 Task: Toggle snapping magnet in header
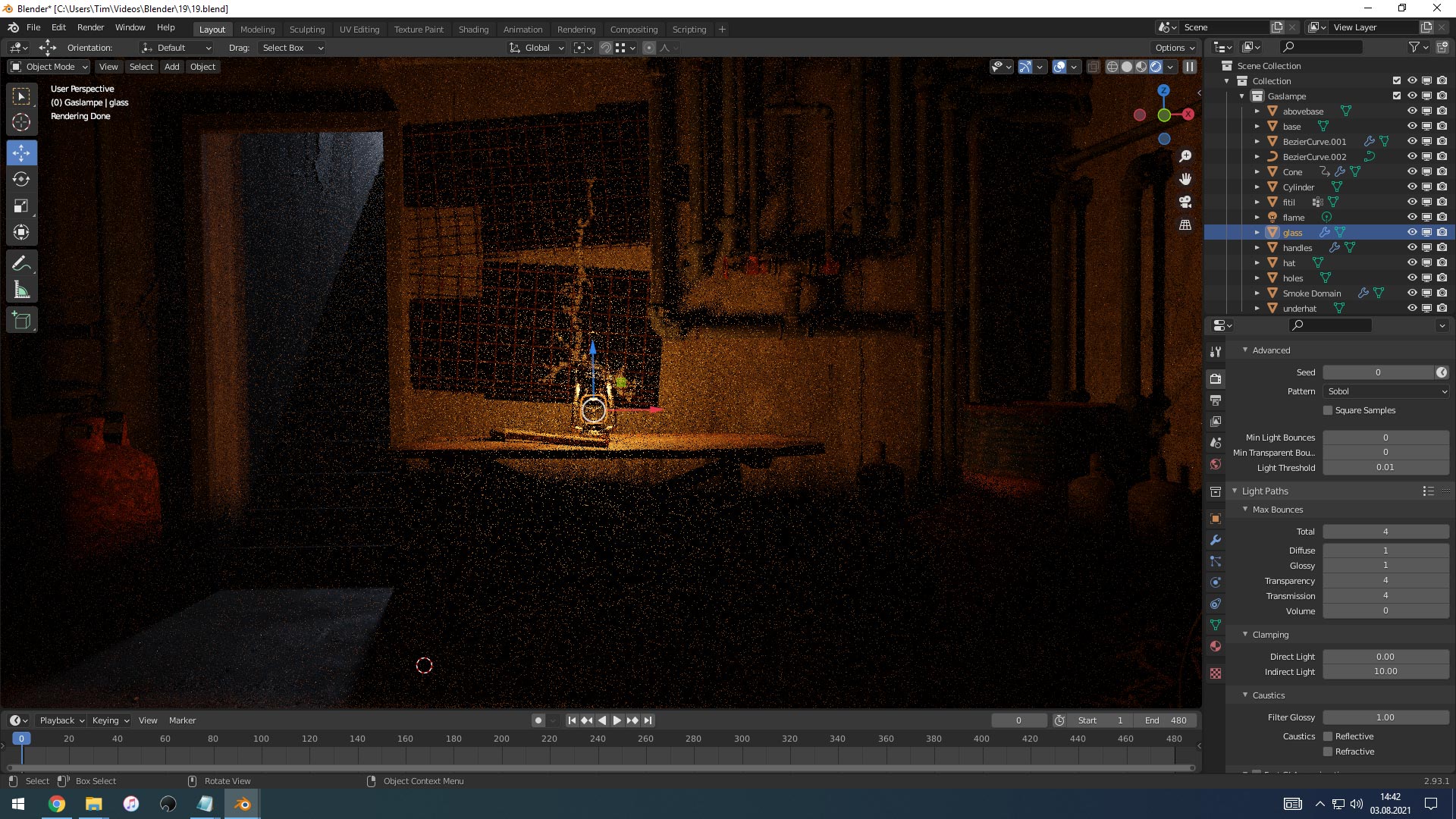605,48
